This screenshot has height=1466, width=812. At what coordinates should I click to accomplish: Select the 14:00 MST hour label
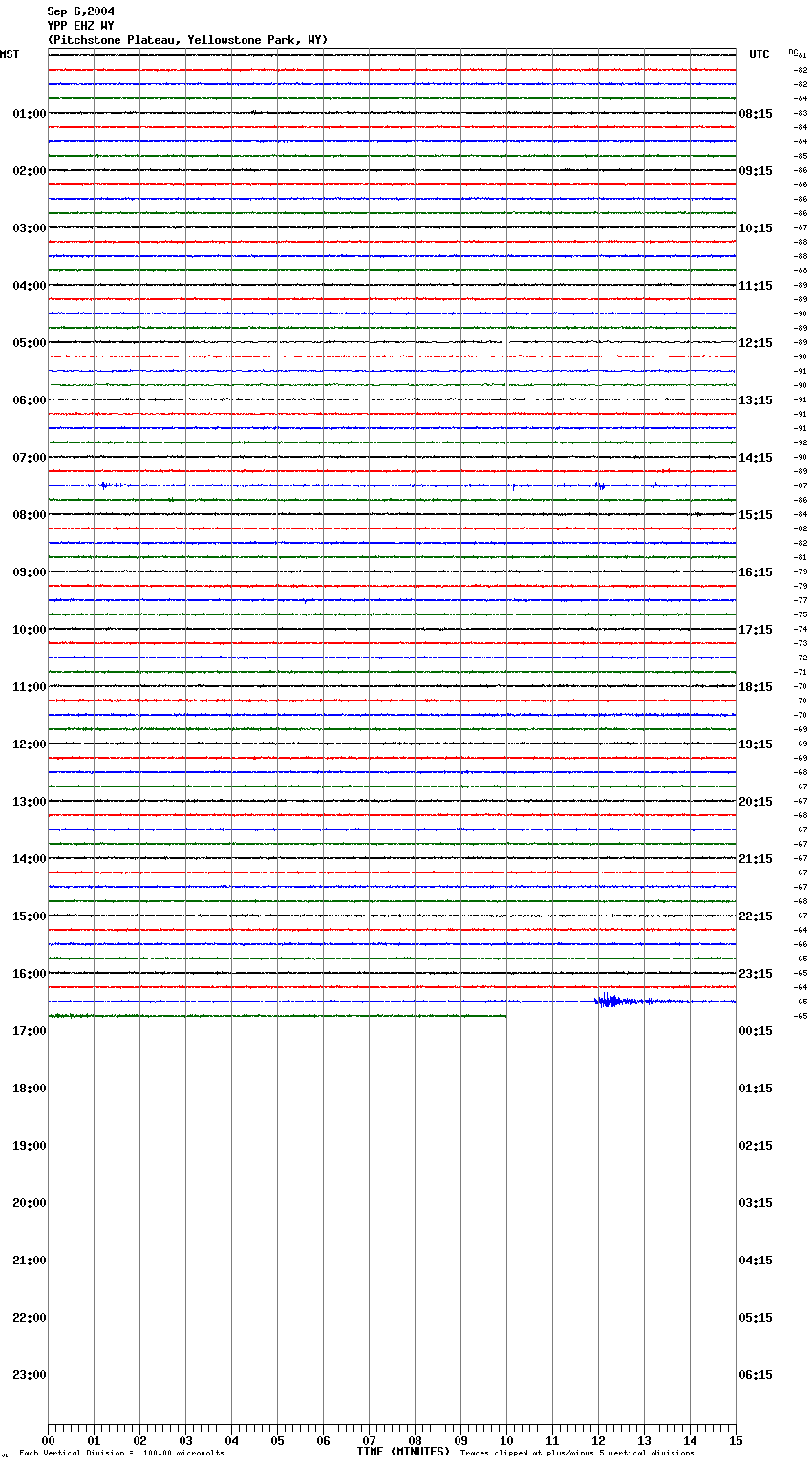click(30, 859)
